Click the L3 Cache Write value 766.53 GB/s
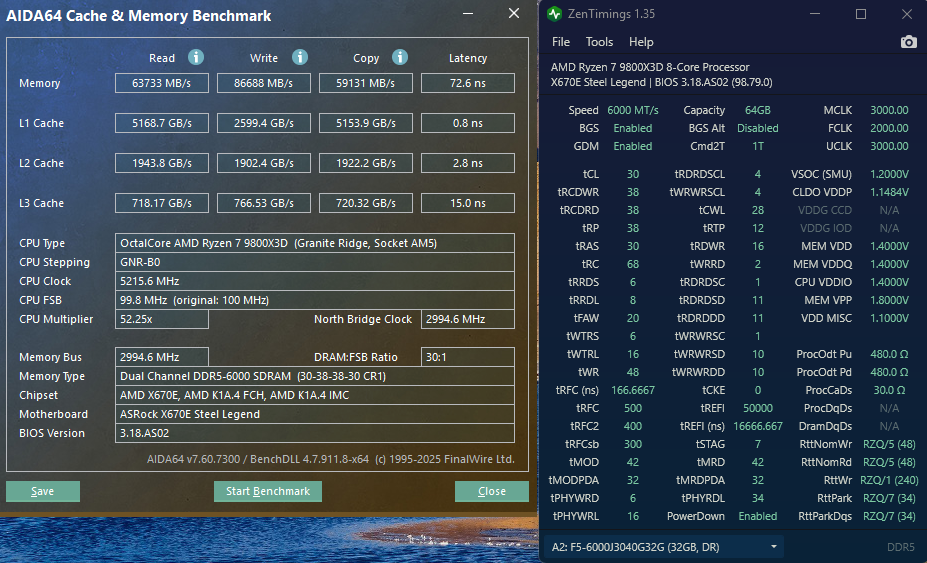Viewport: 927px width, 563px height. [x=264, y=203]
